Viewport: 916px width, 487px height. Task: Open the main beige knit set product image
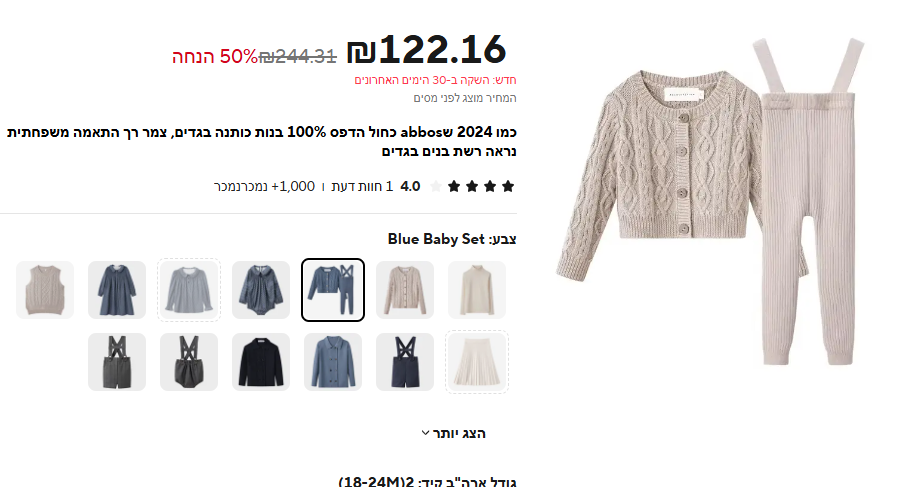[x=710, y=201]
